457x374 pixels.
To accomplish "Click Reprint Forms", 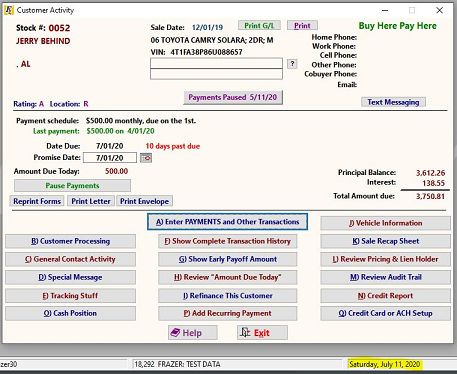I will click(37, 201).
